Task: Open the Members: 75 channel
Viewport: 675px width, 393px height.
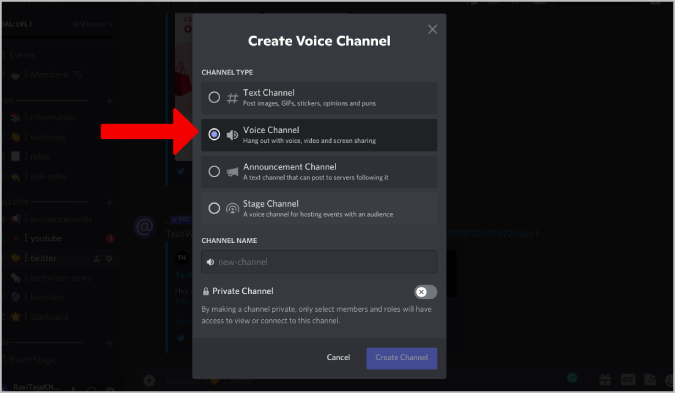Action: 56,74
